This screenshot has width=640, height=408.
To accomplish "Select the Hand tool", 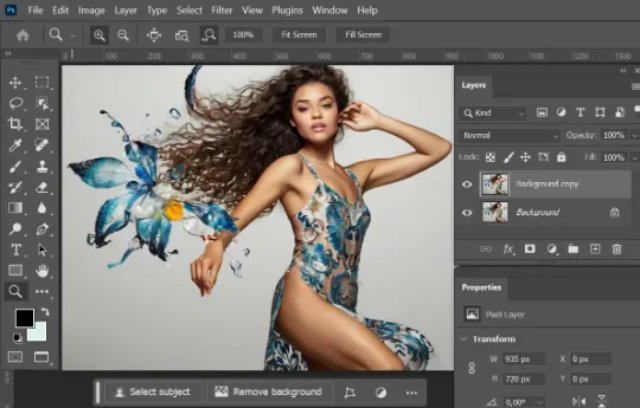I will tap(42, 271).
